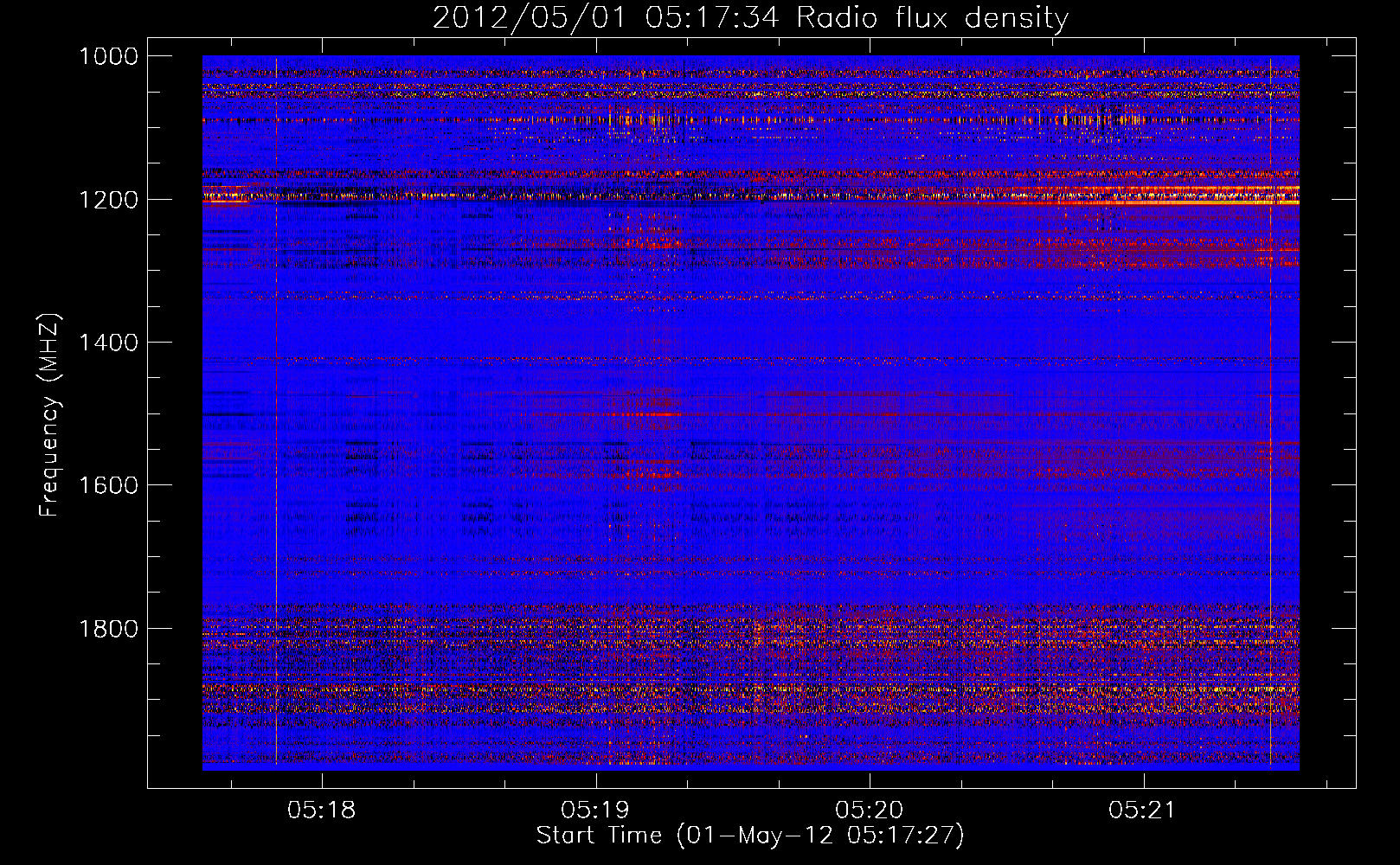Viewport: 1400px width, 865px height.
Task: Click the 1600 frequency tick label
Action: tap(109, 485)
